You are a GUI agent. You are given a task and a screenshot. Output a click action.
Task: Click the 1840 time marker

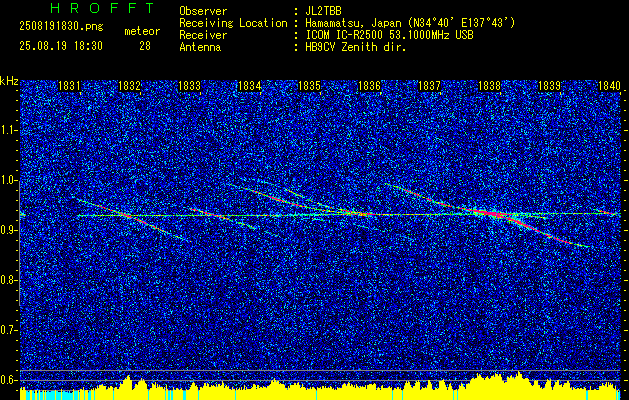(609, 86)
